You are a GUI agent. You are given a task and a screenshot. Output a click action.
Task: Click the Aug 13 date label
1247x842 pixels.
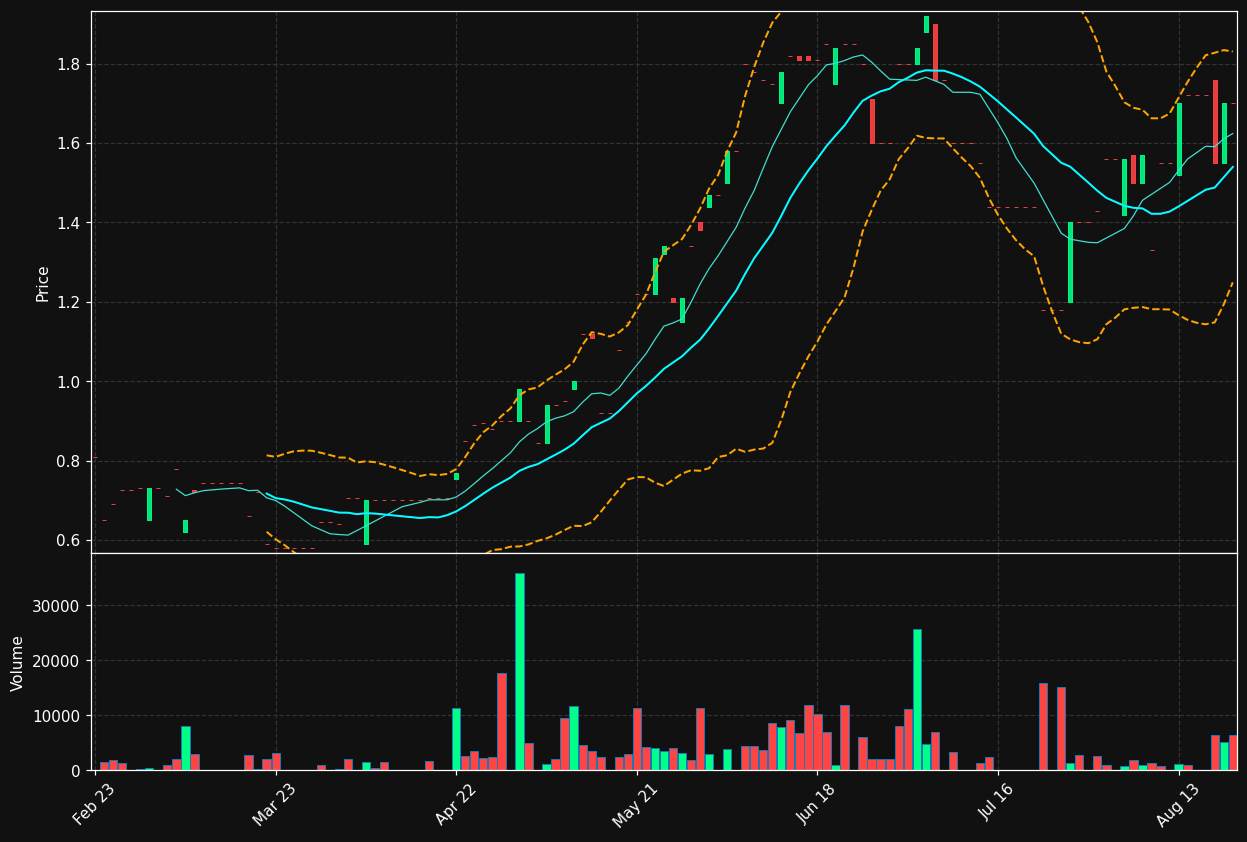click(1177, 805)
